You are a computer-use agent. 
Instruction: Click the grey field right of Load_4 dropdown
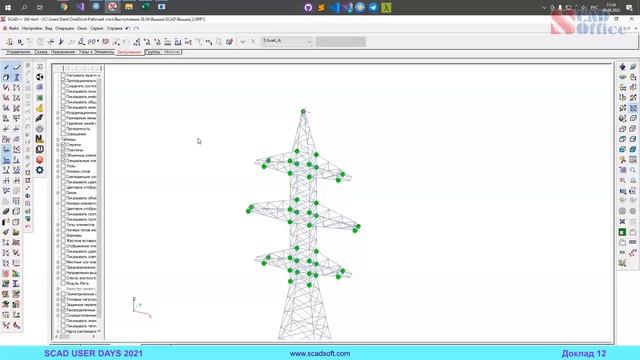pos(340,41)
